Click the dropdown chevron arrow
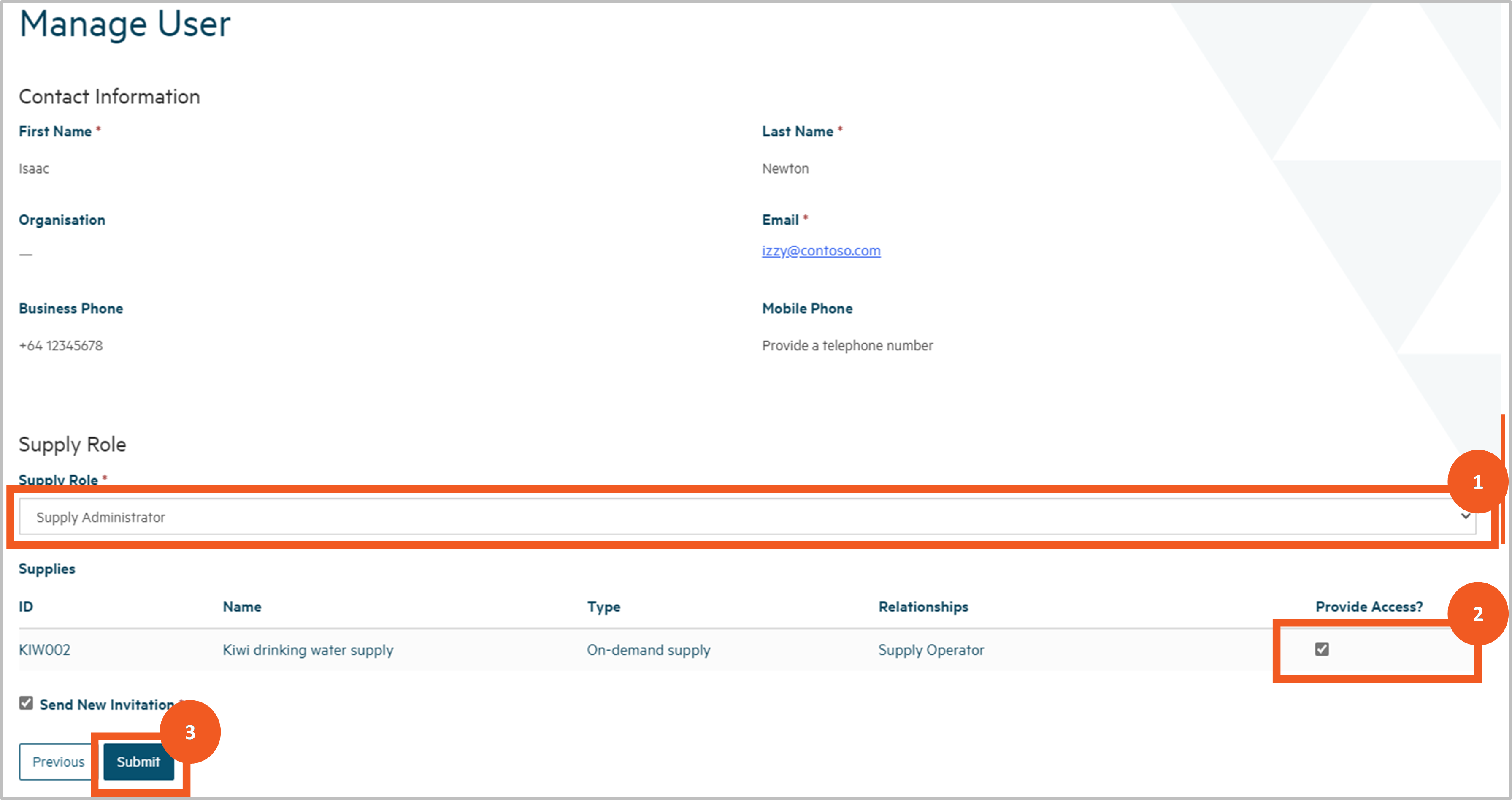The height and width of the screenshot is (800, 1512). pyautogui.click(x=1465, y=516)
